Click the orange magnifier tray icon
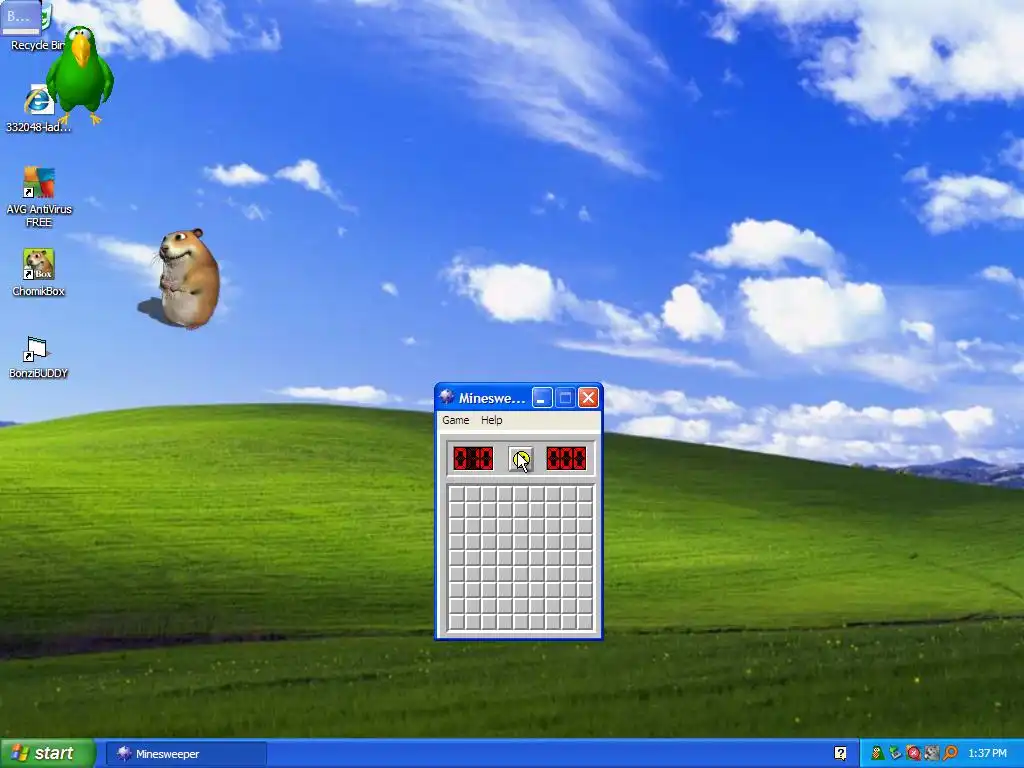 (950, 754)
